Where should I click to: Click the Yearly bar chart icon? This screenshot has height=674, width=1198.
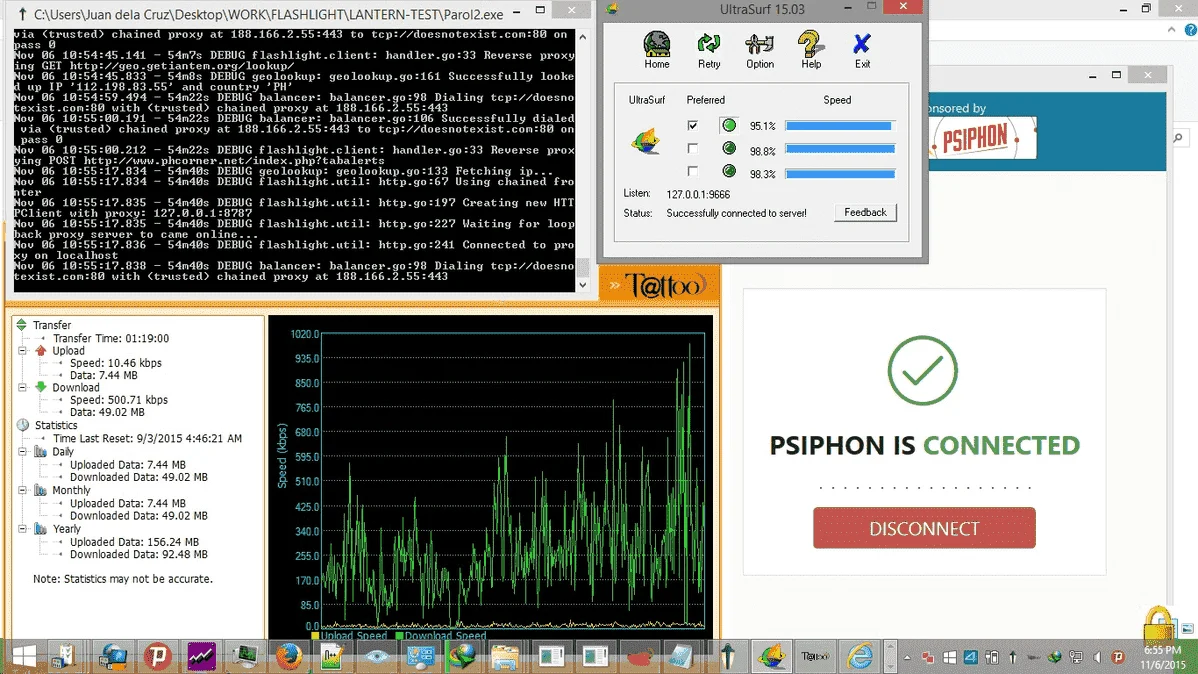[x=40, y=529]
